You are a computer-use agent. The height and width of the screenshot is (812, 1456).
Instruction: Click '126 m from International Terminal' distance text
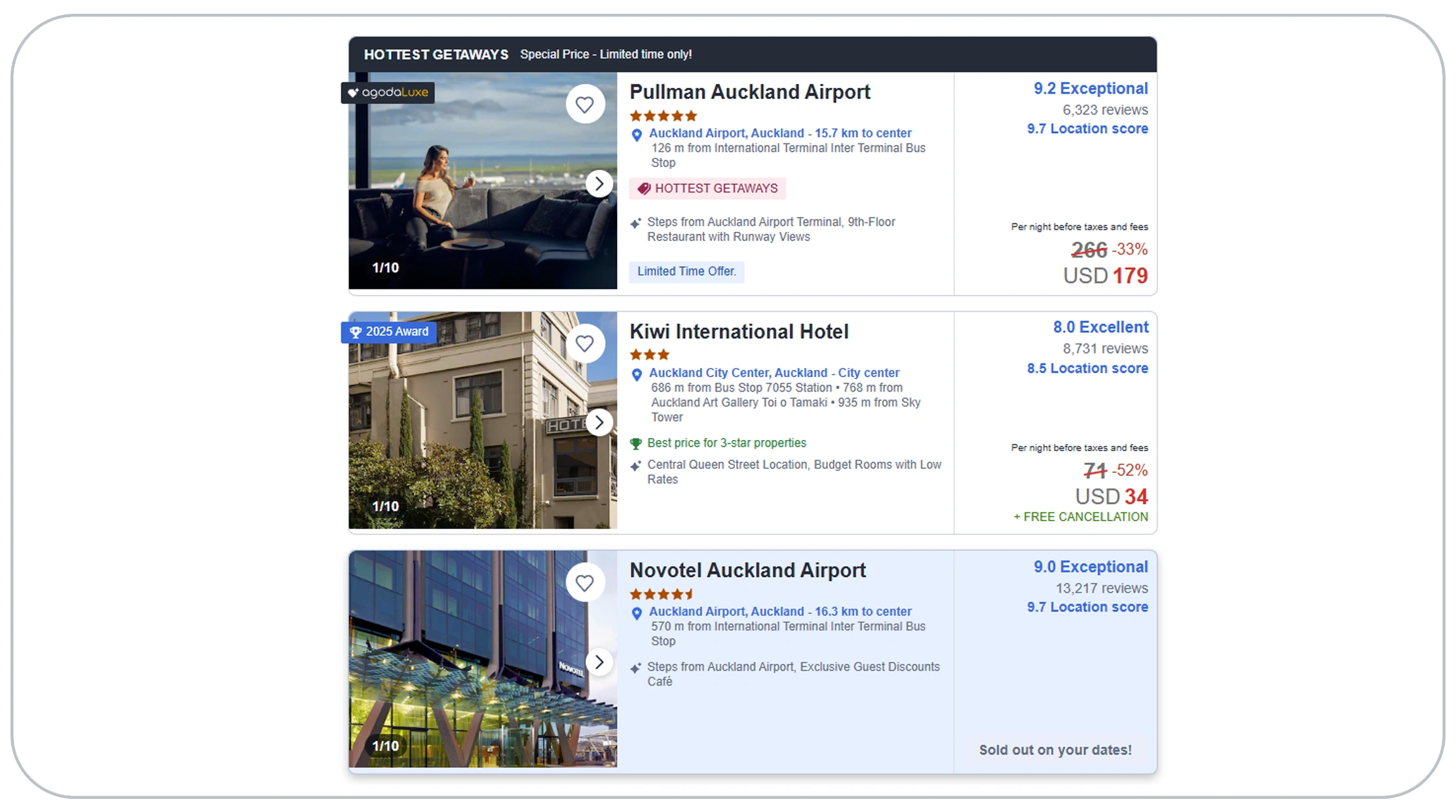(x=788, y=156)
